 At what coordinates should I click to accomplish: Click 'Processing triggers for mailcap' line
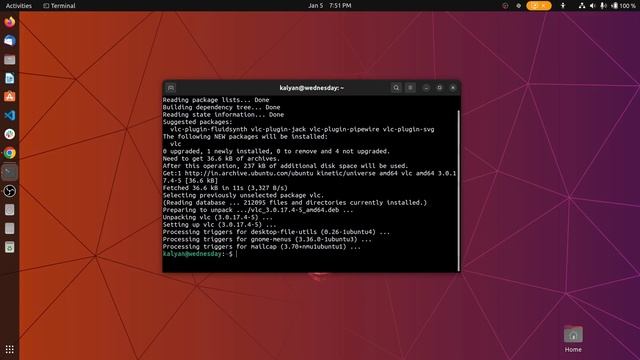tap(262, 247)
